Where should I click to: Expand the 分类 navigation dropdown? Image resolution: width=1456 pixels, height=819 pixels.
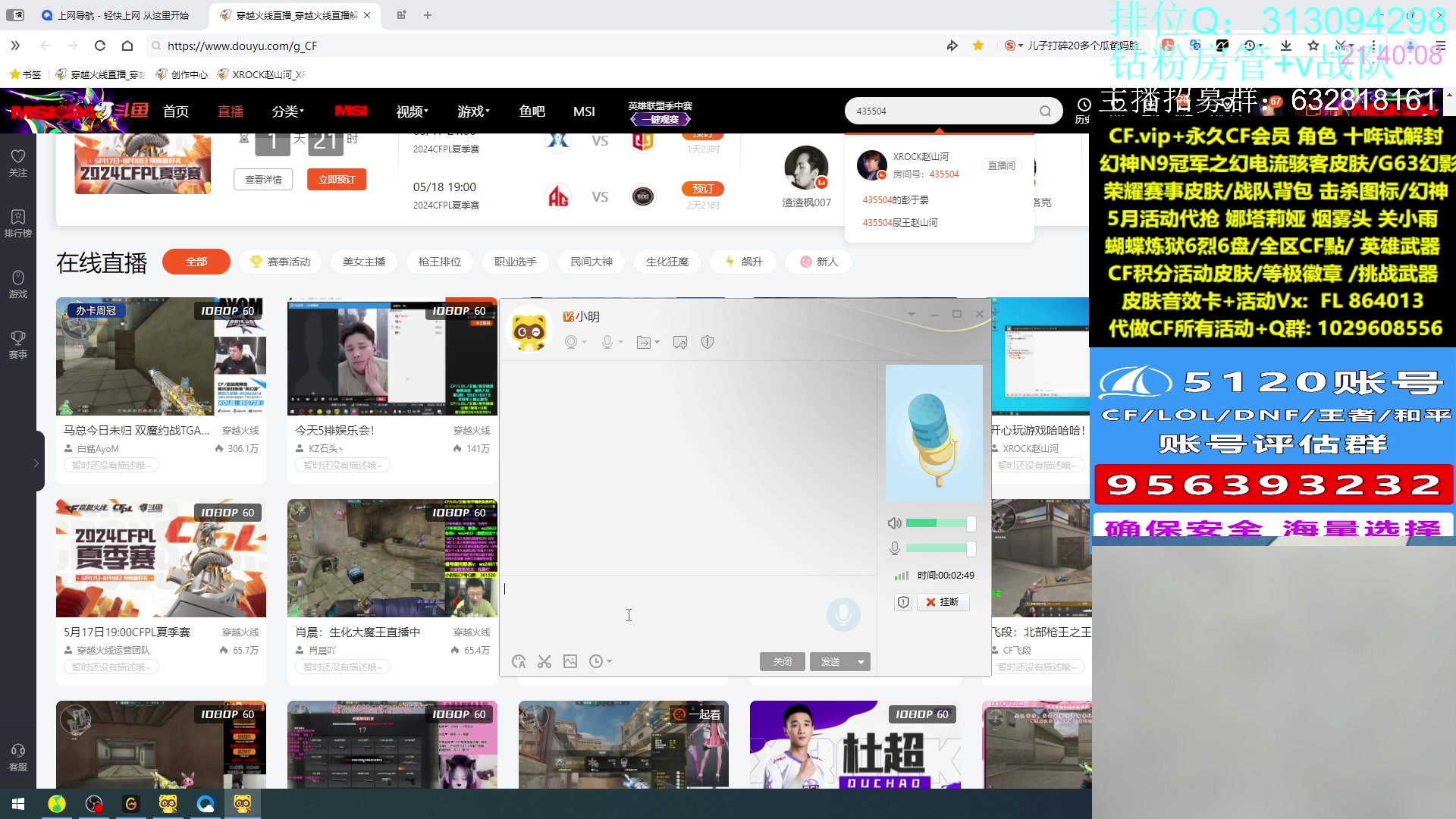pyautogui.click(x=287, y=111)
